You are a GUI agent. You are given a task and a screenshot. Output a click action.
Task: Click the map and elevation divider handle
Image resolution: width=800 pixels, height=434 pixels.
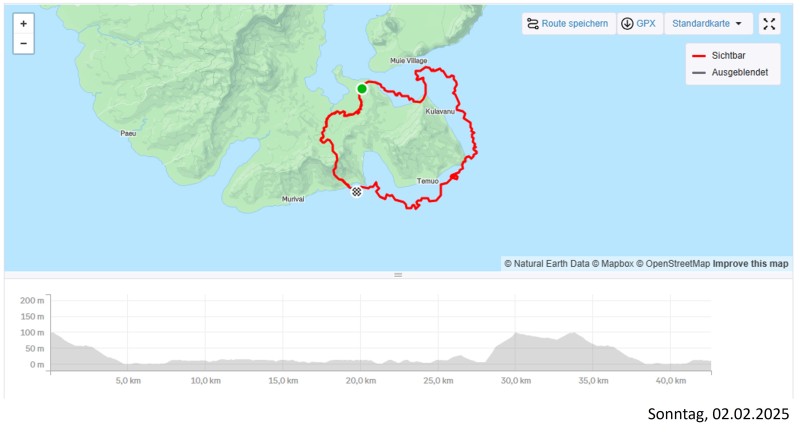(x=398, y=275)
